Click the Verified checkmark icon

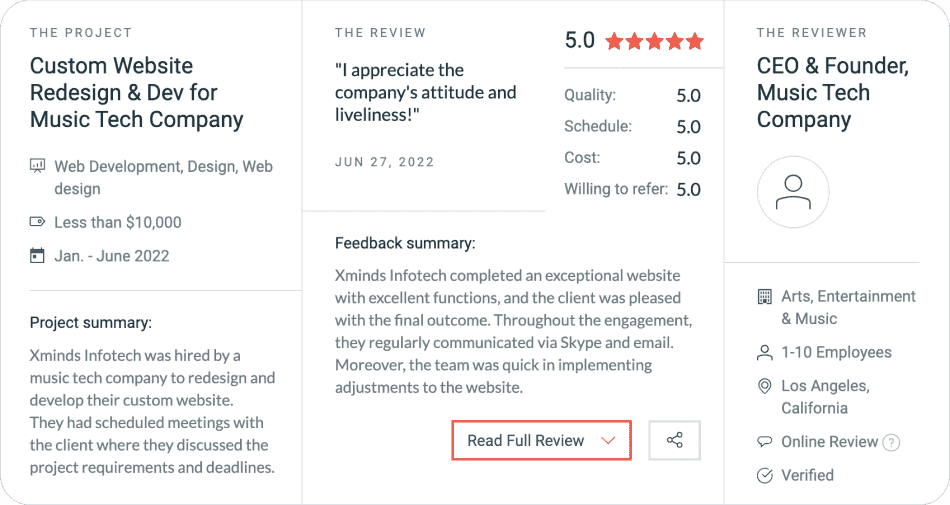click(765, 475)
